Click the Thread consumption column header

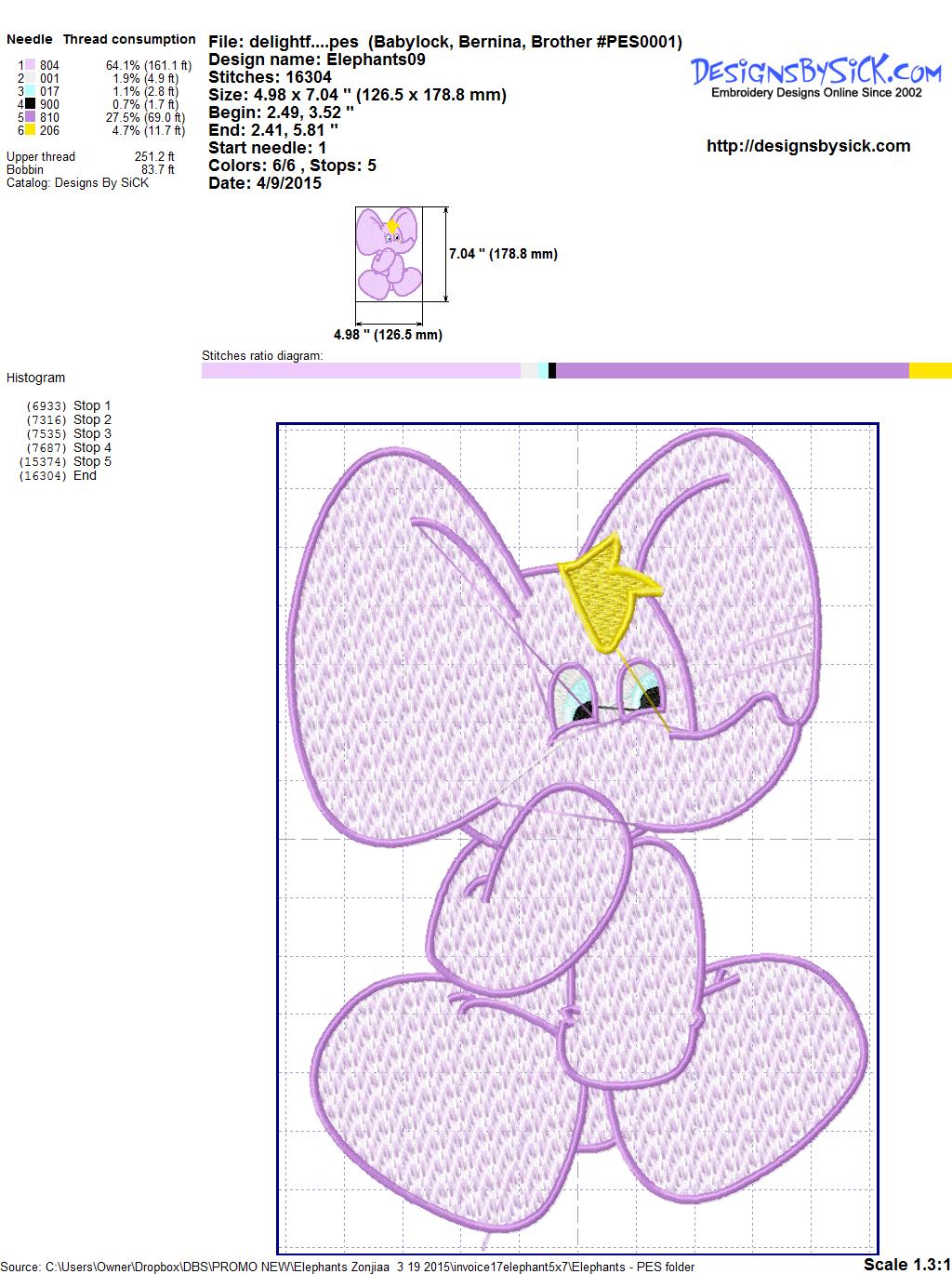pyautogui.click(x=129, y=39)
